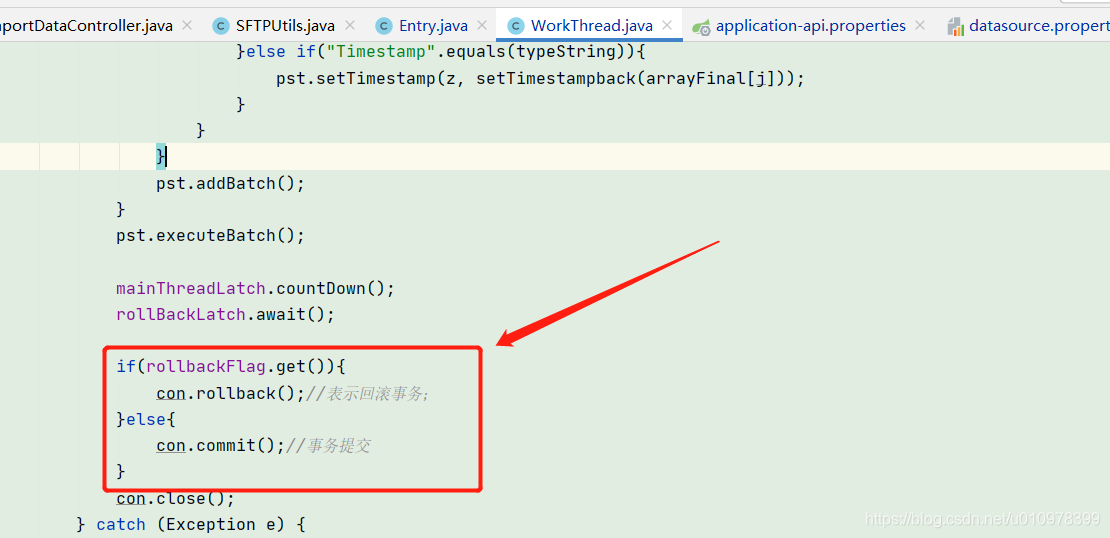Screen dimensions: 1110x538
Task: Click the con.rollback(); call
Action: [x=231, y=393]
